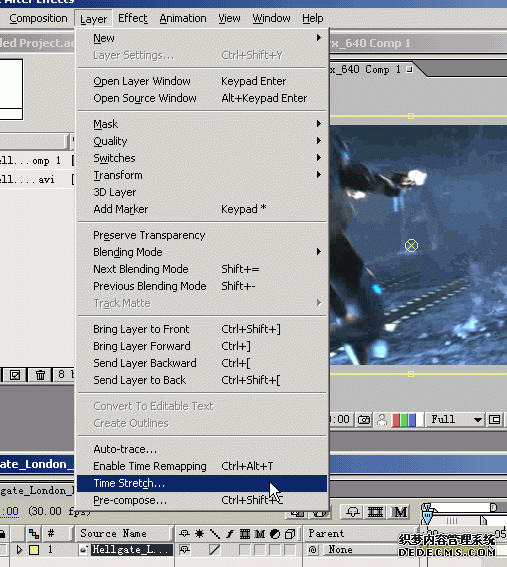Click the layer anchor point in viewer

pos(411,246)
